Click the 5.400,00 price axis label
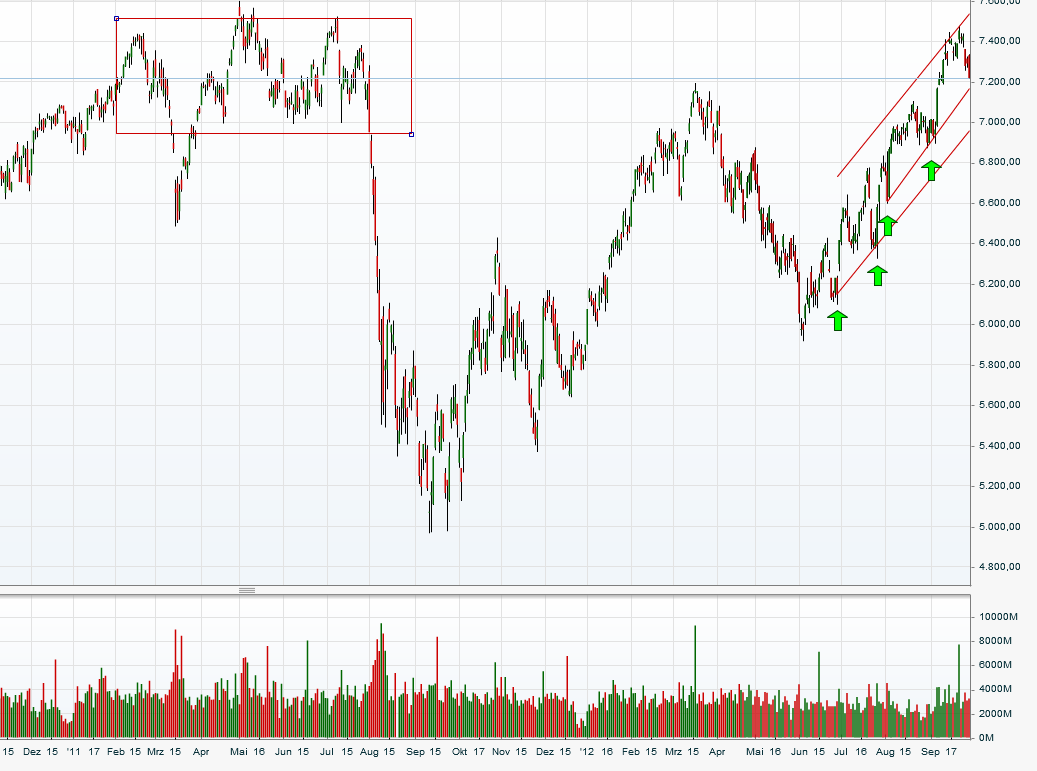This screenshot has width=1037, height=771. coord(999,446)
